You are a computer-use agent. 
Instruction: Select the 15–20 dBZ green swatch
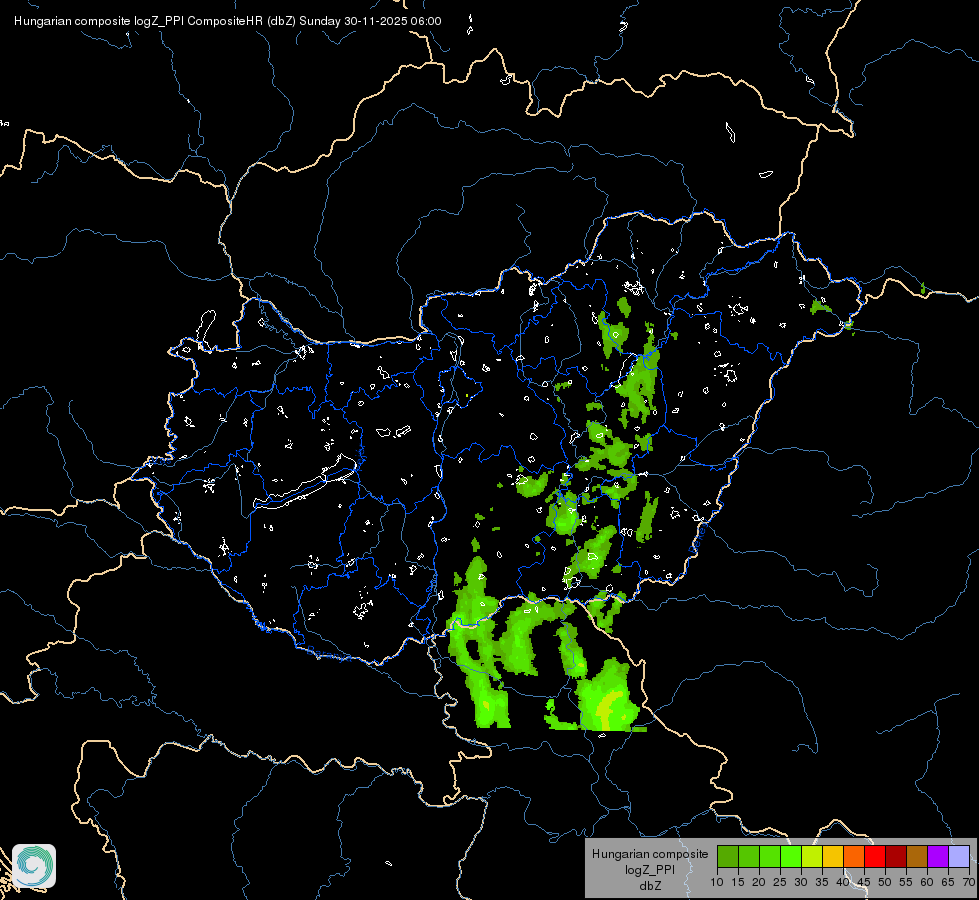[749, 856]
